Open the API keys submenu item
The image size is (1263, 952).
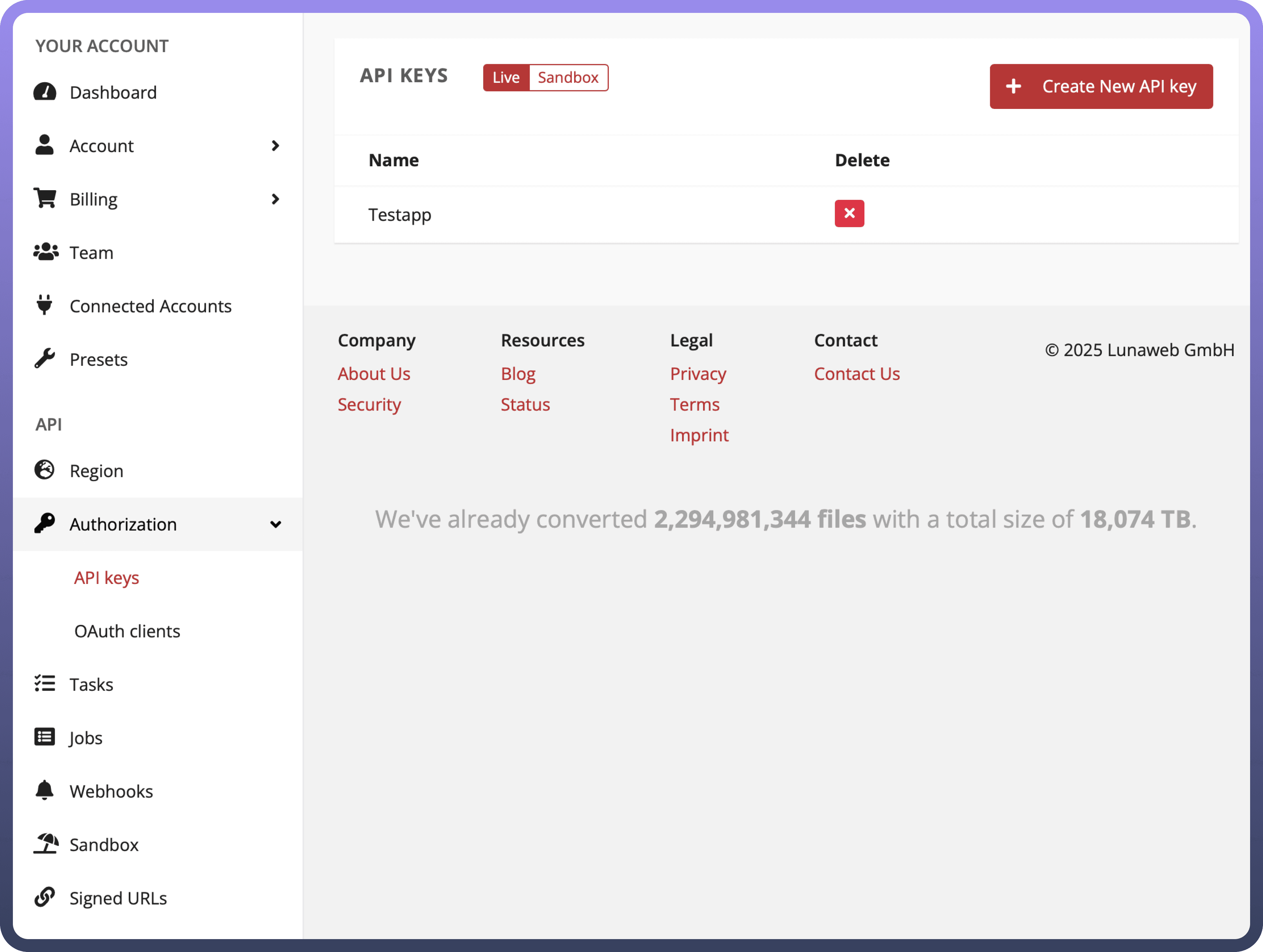pyautogui.click(x=107, y=578)
